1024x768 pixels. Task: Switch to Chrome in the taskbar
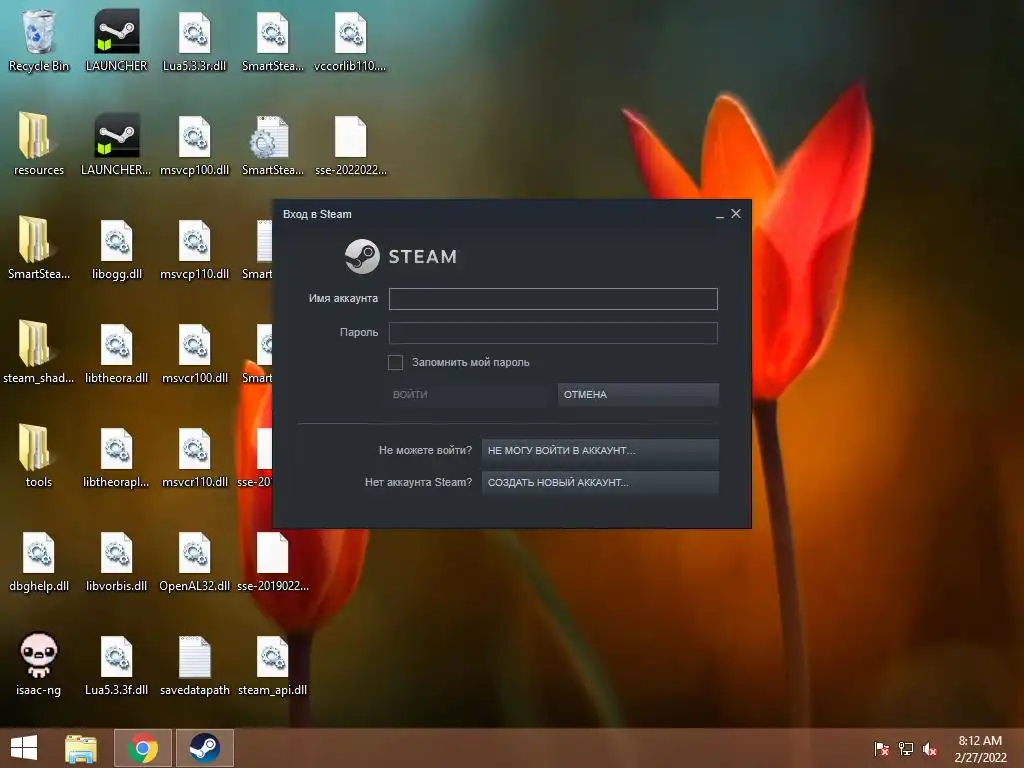pos(143,748)
